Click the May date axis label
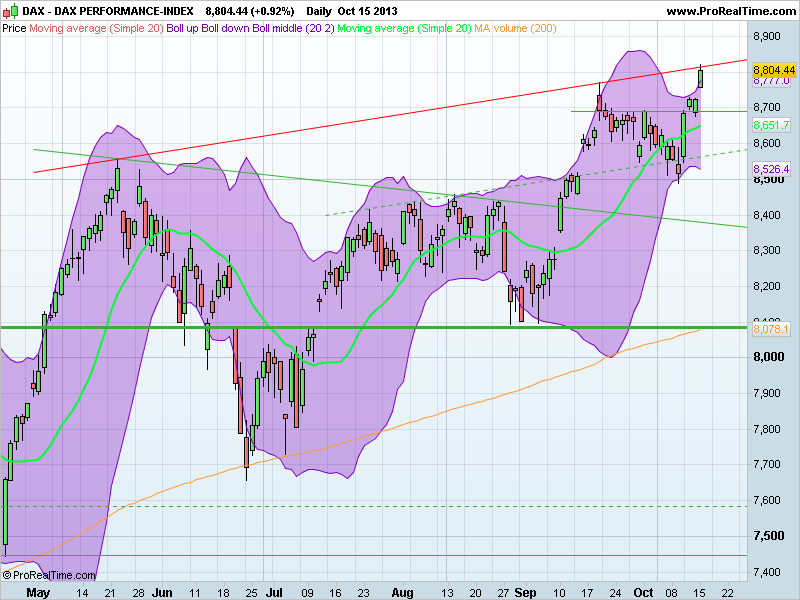Screen dimensions: 800x600 point(38,592)
